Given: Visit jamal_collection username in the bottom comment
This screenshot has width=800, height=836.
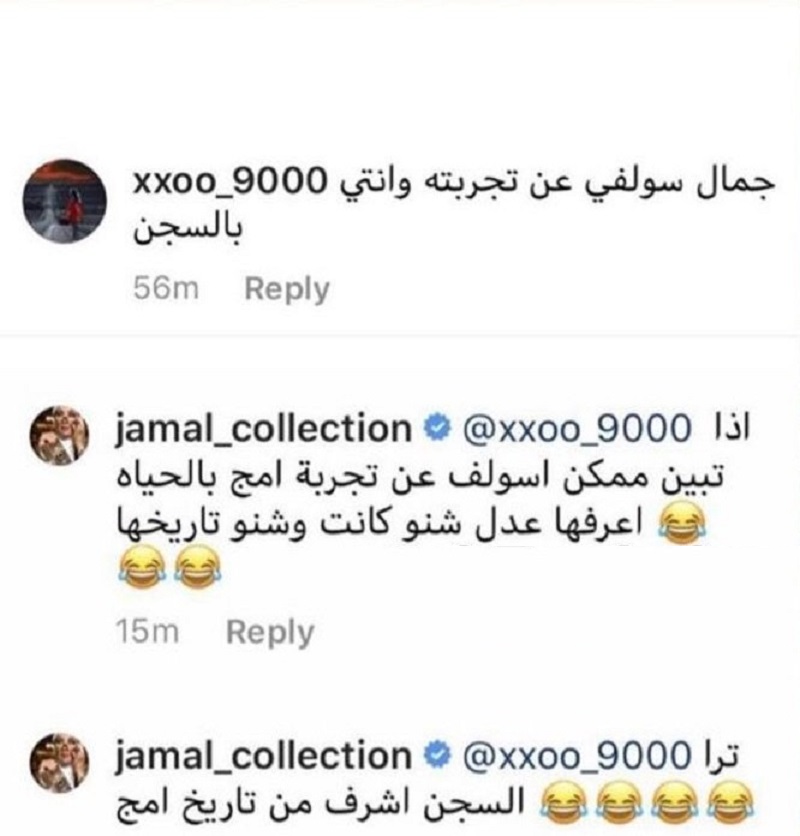Looking at the screenshot, I should click(x=263, y=757).
